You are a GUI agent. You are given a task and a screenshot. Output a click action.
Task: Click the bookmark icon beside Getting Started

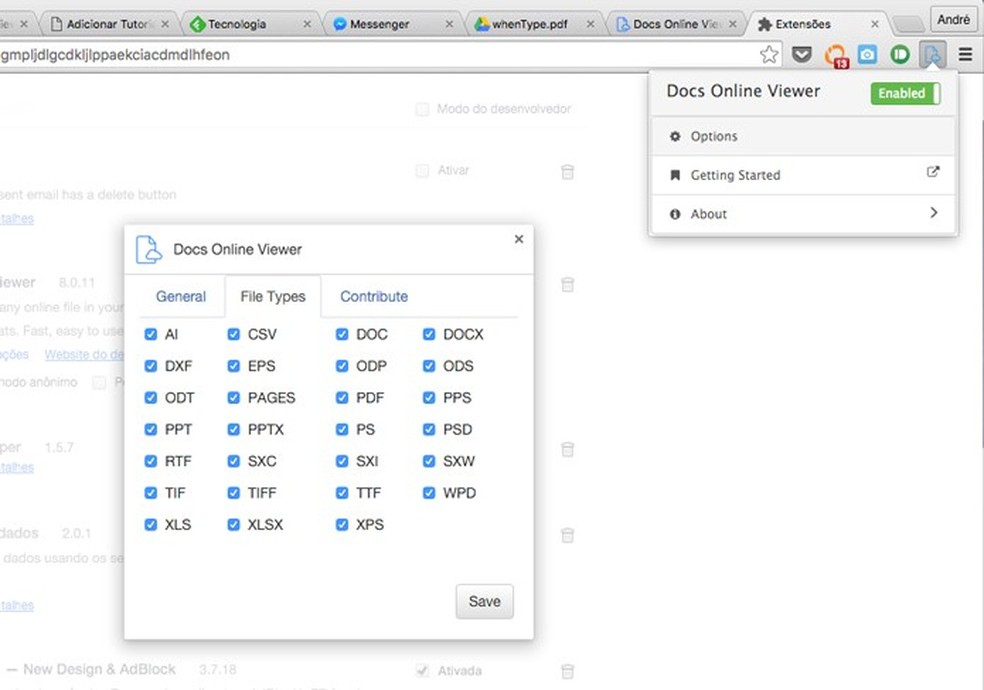coord(675,175)
